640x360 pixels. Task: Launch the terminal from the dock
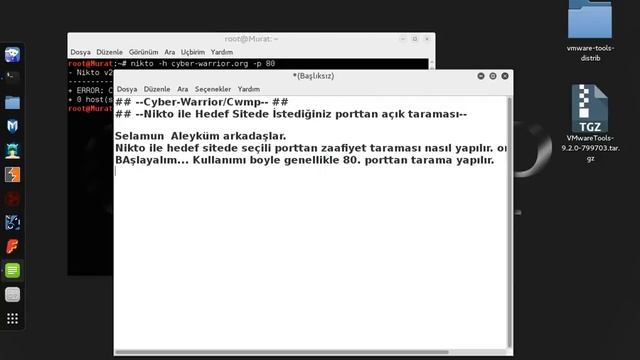click(x=12, y=77)
